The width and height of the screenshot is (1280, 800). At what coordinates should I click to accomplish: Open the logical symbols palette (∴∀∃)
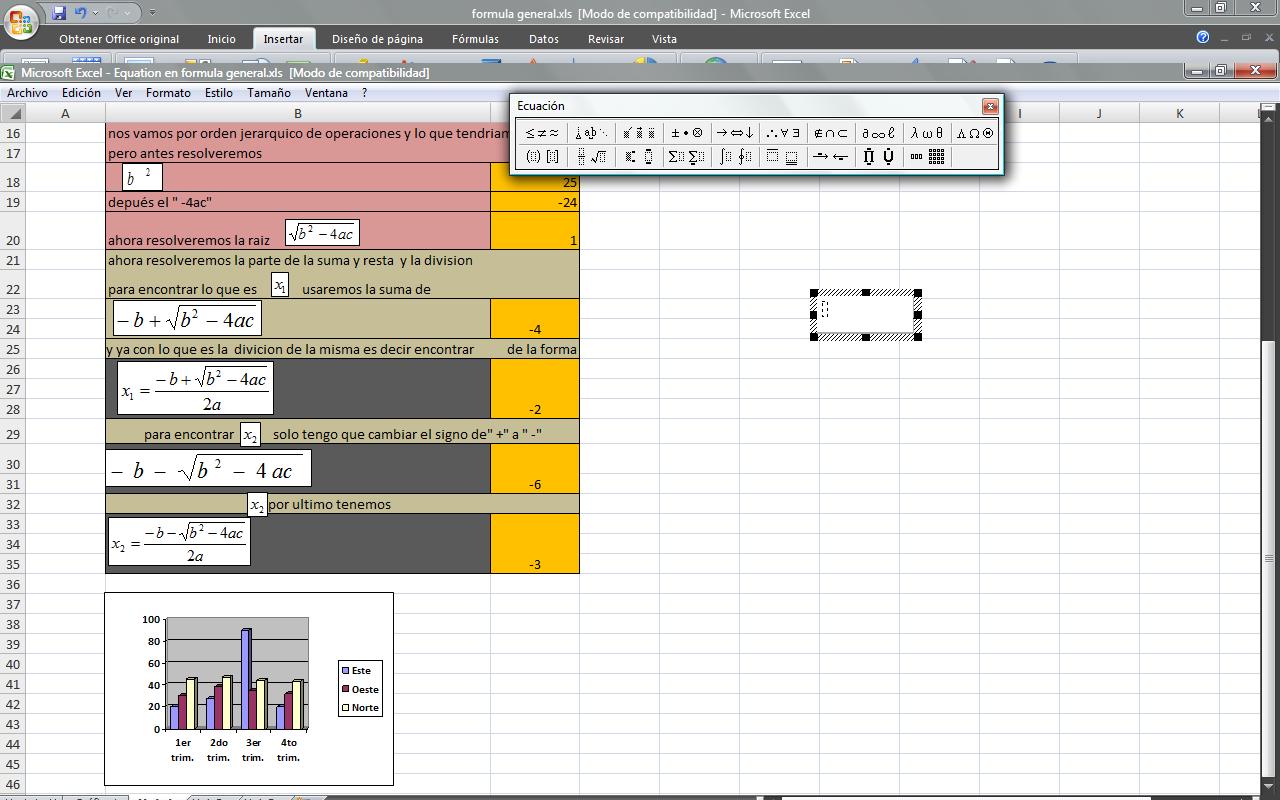[x=783, y=133]
